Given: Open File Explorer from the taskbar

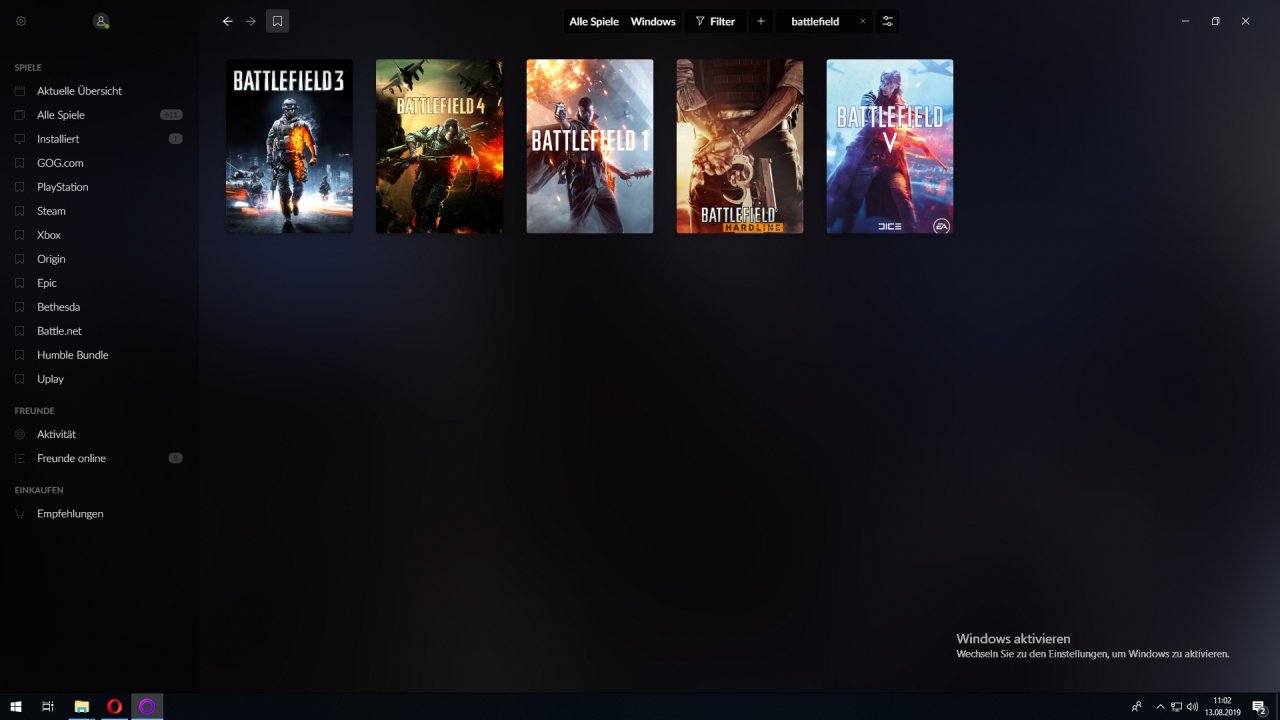Looking at the screenshot, I should [82, 706].
